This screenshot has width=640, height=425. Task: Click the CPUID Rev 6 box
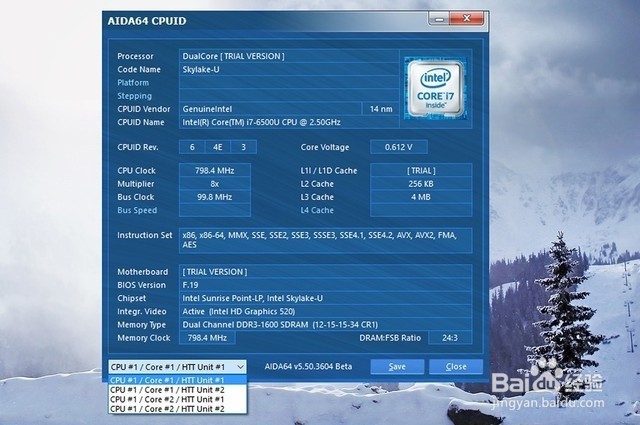pyautogui.click(x=192, y=147)
